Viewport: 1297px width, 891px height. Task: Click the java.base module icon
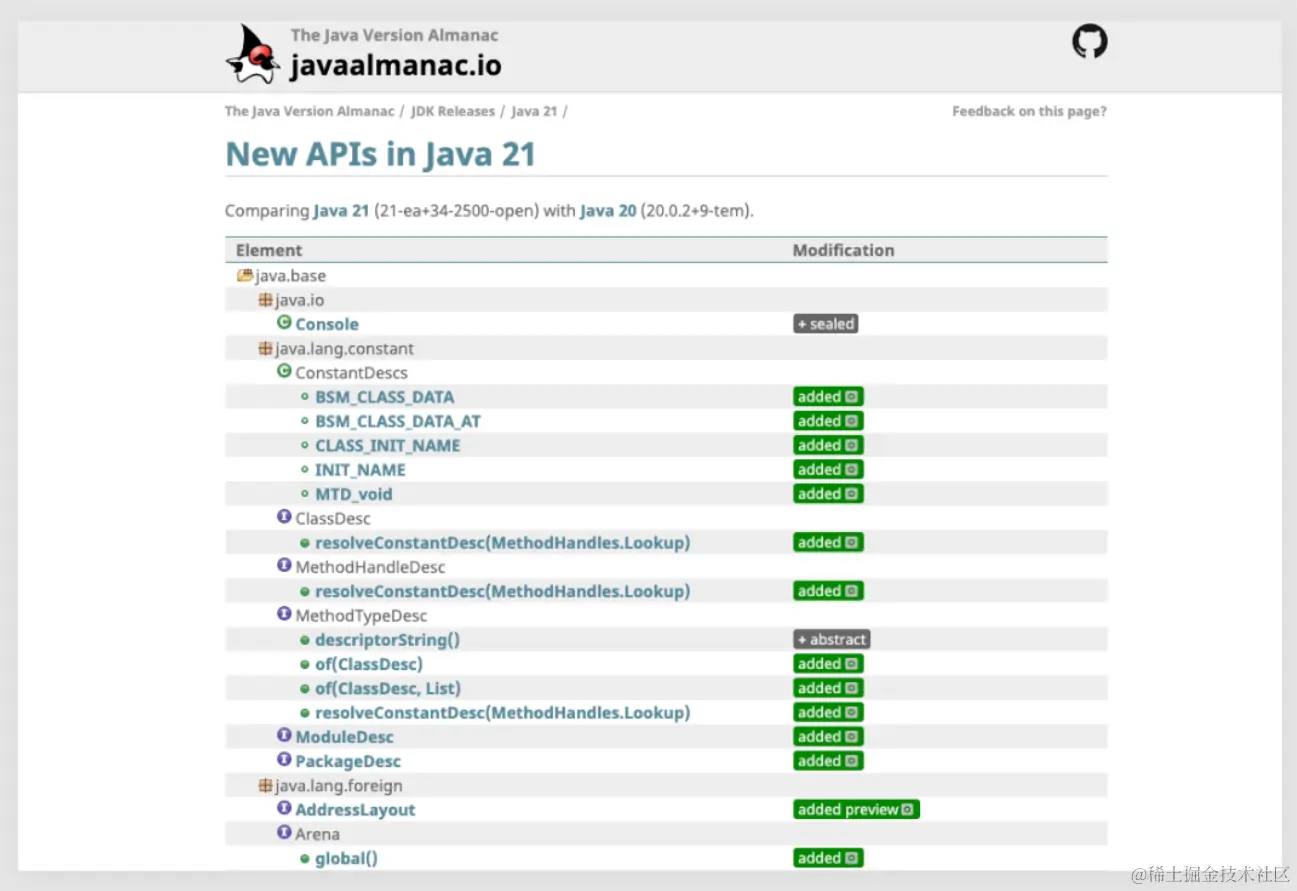pyautogui.click(x=245, y=275)
